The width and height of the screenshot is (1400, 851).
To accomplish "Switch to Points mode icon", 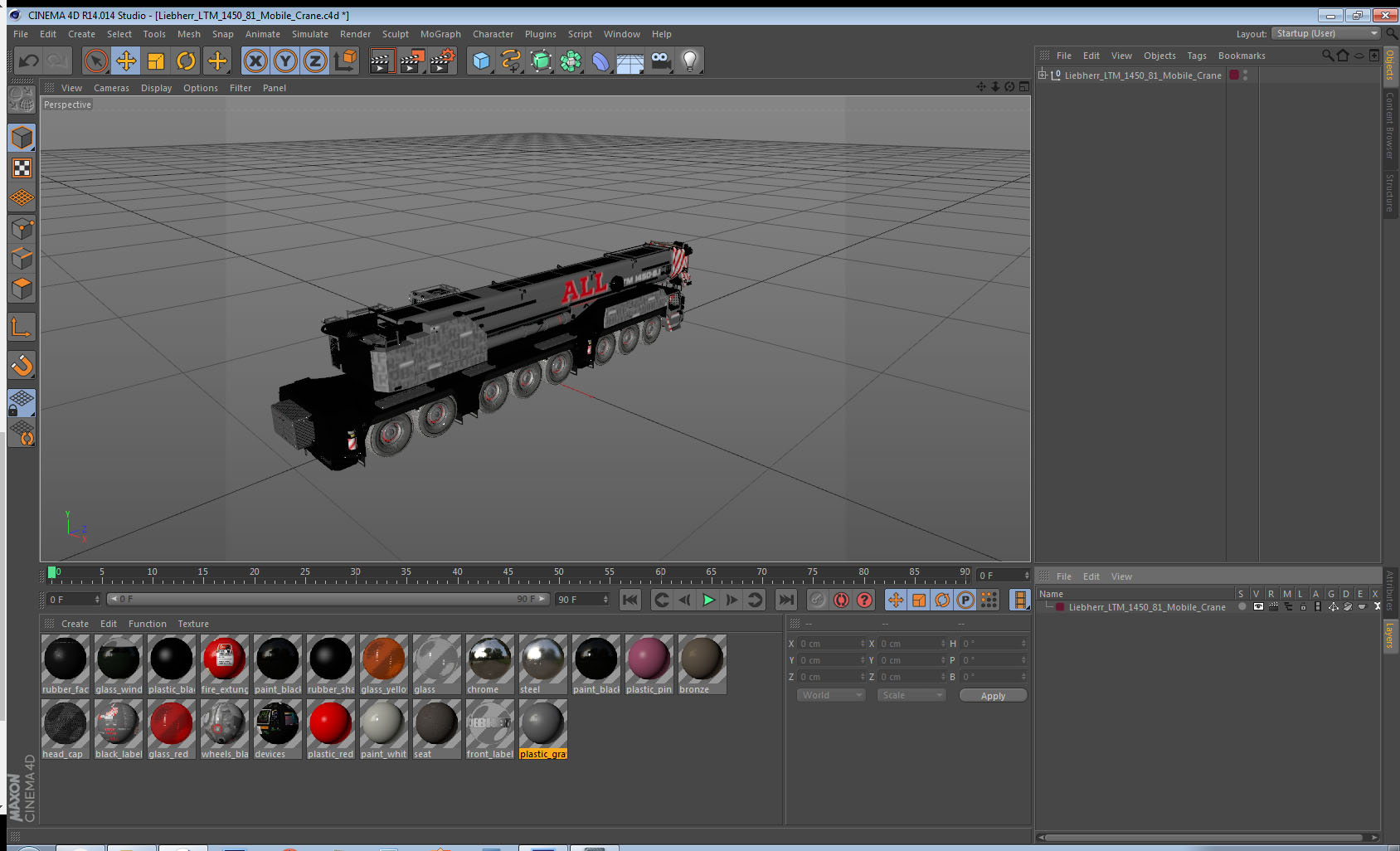I will pos(22,228).
